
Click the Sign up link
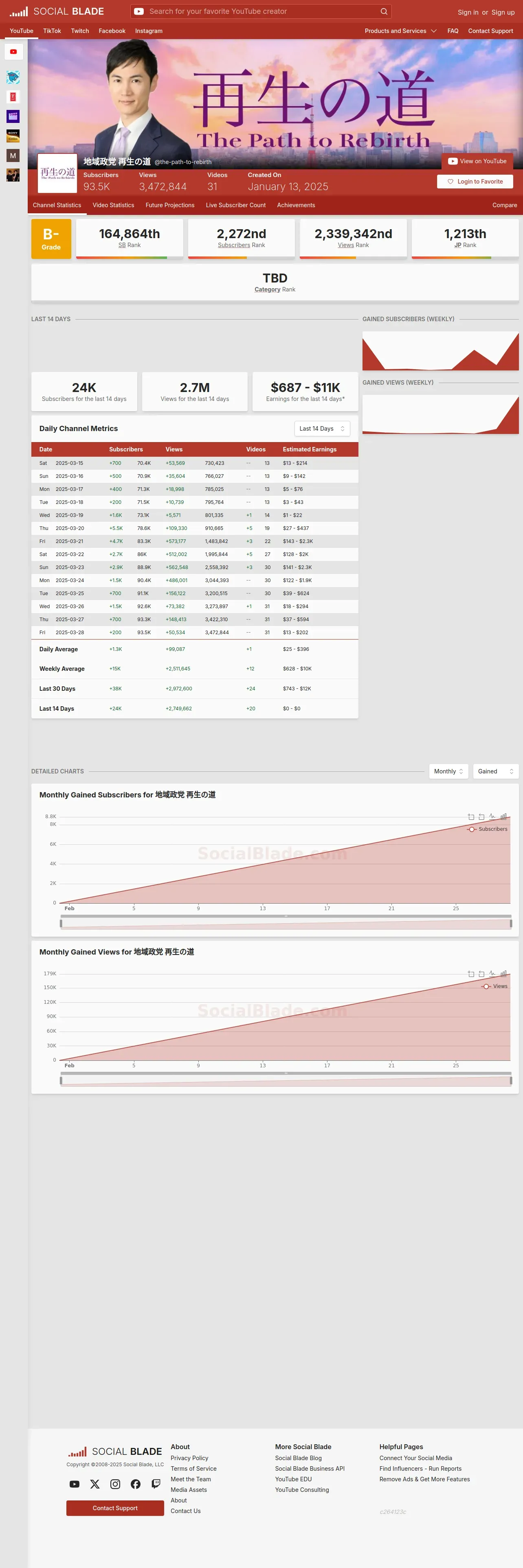point(503,12)
